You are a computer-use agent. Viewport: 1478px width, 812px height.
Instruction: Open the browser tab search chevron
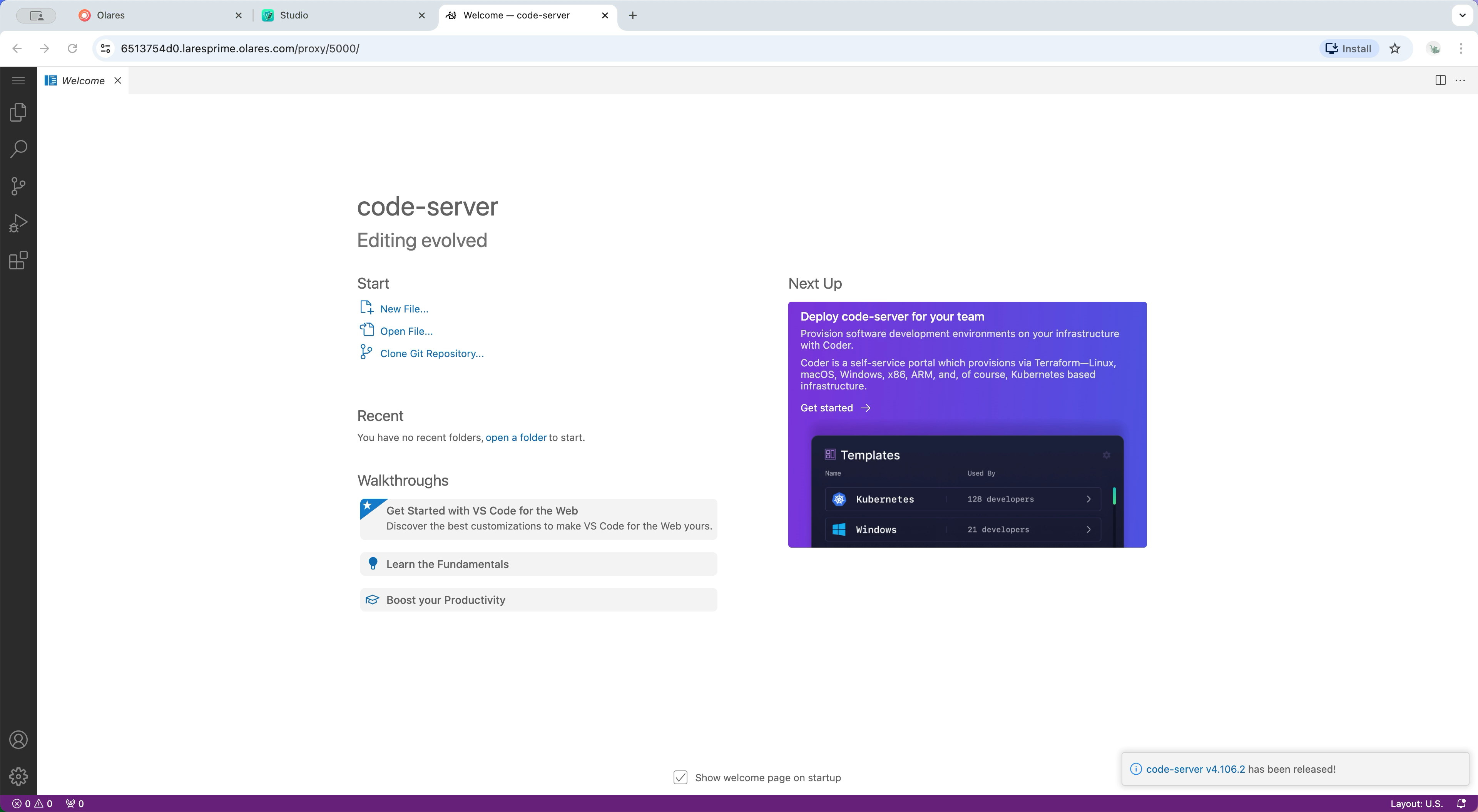[x=1462, y=15]
